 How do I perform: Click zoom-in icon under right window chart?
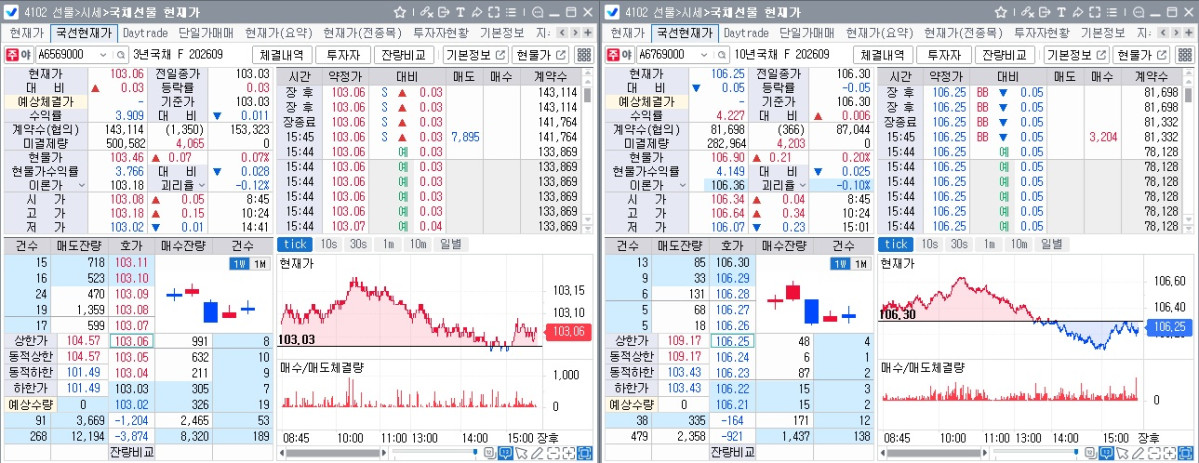1170,453
